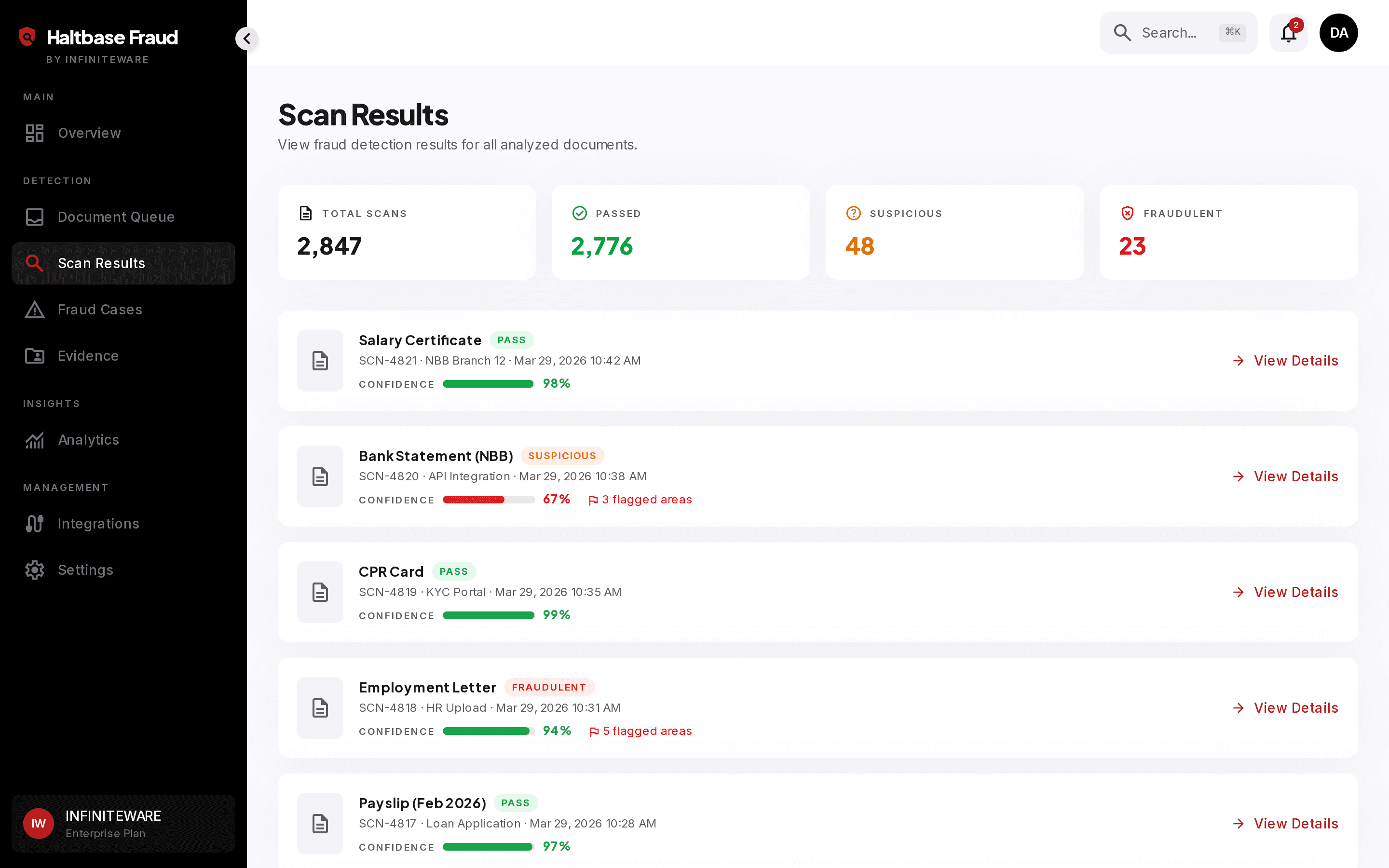
Task: Open the Fraud Cases warning triangle icon
Action: [34, 310]
